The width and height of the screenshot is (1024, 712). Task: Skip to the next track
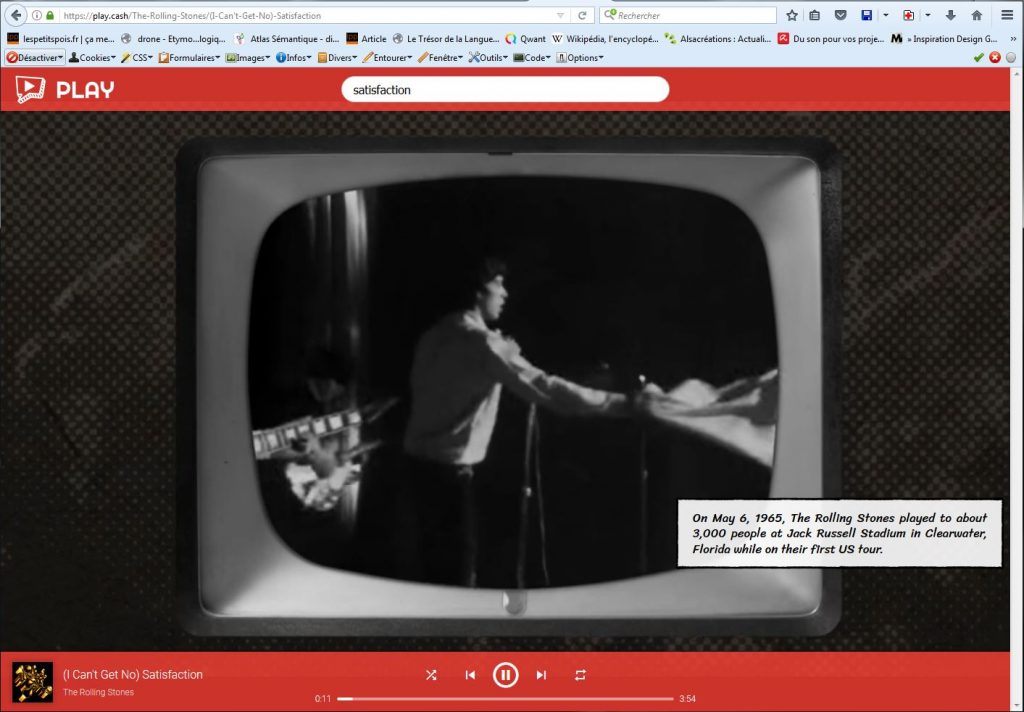[541, 675]
